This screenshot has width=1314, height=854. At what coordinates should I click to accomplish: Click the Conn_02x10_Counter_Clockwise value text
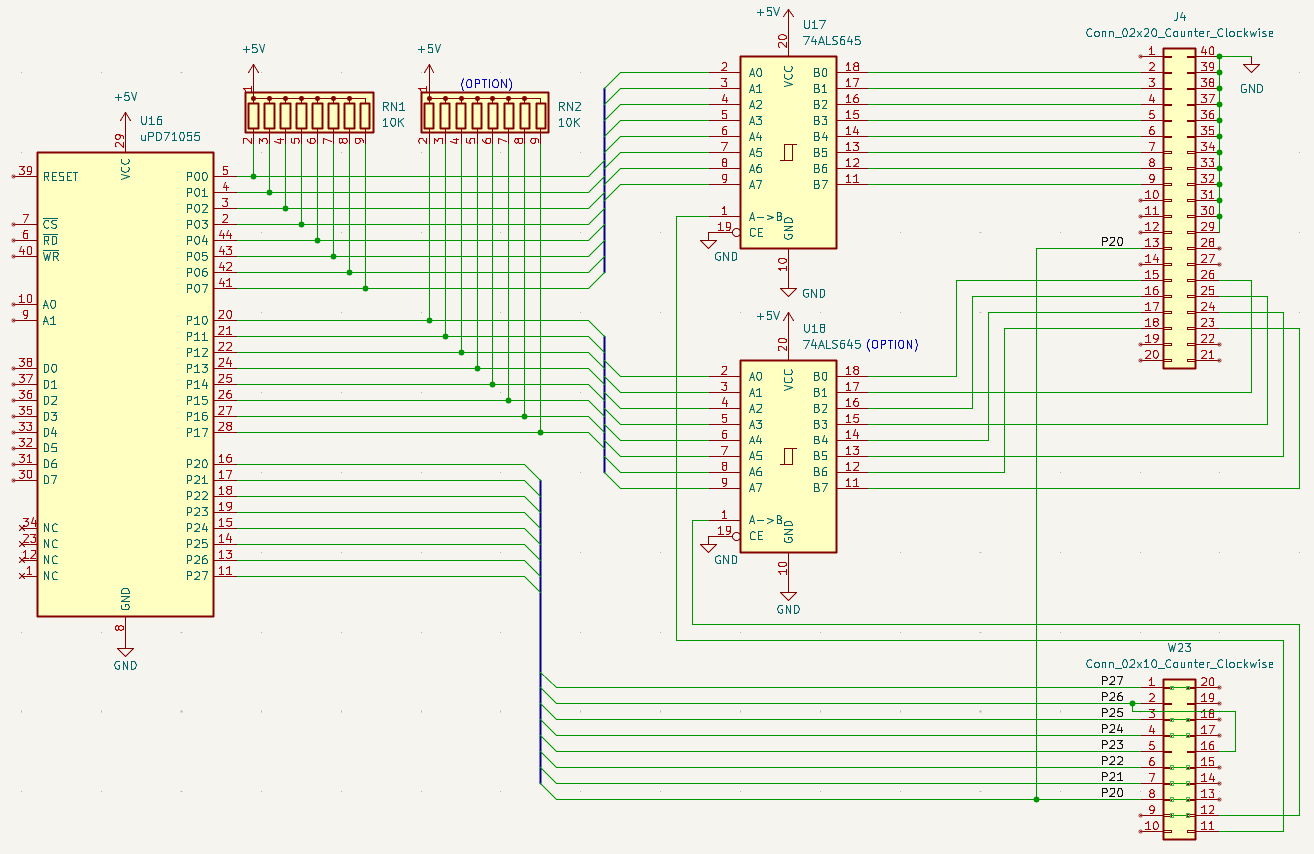(x=1179, y=664)
